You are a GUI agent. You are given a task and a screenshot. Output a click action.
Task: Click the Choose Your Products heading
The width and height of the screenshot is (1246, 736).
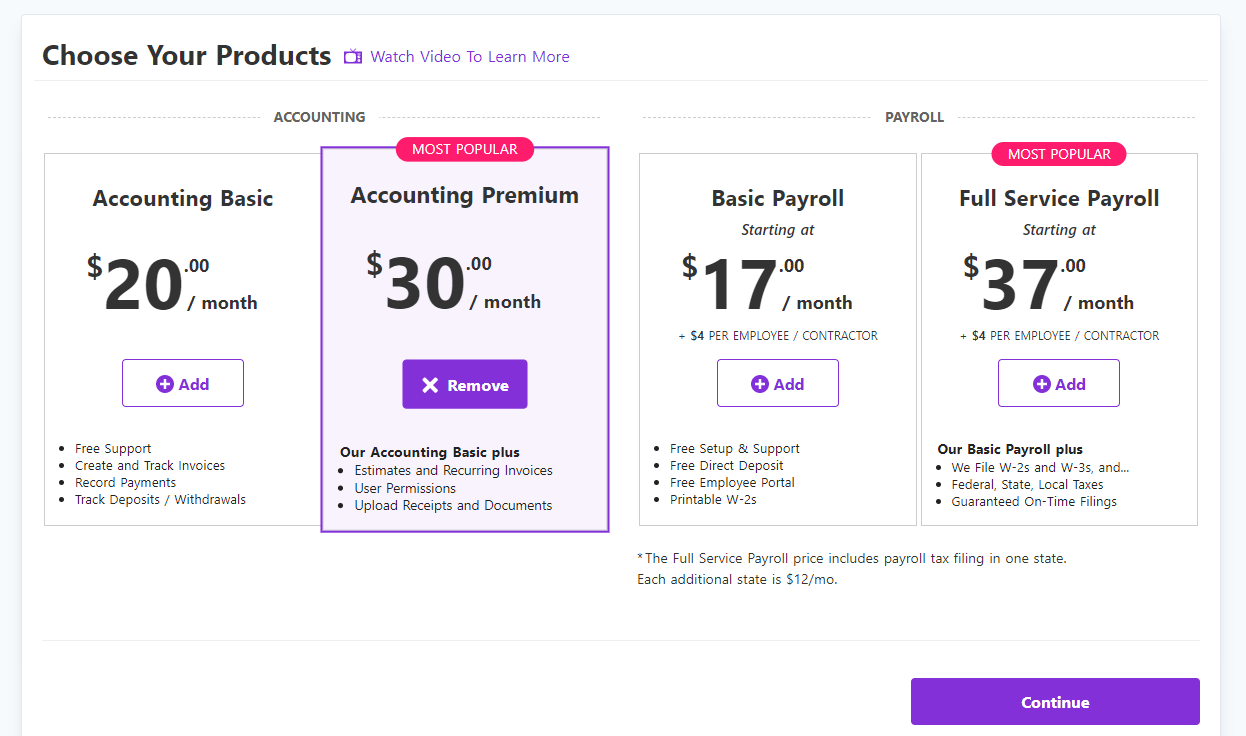coord(186,55)
